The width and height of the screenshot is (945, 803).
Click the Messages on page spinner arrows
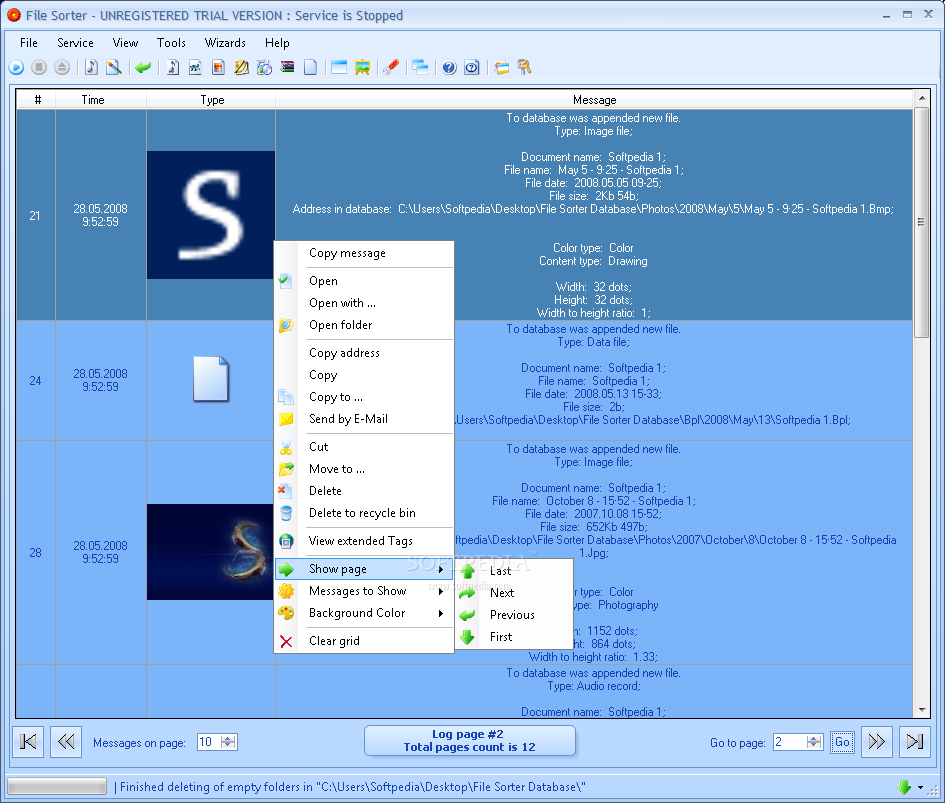(x=229, y=742)
